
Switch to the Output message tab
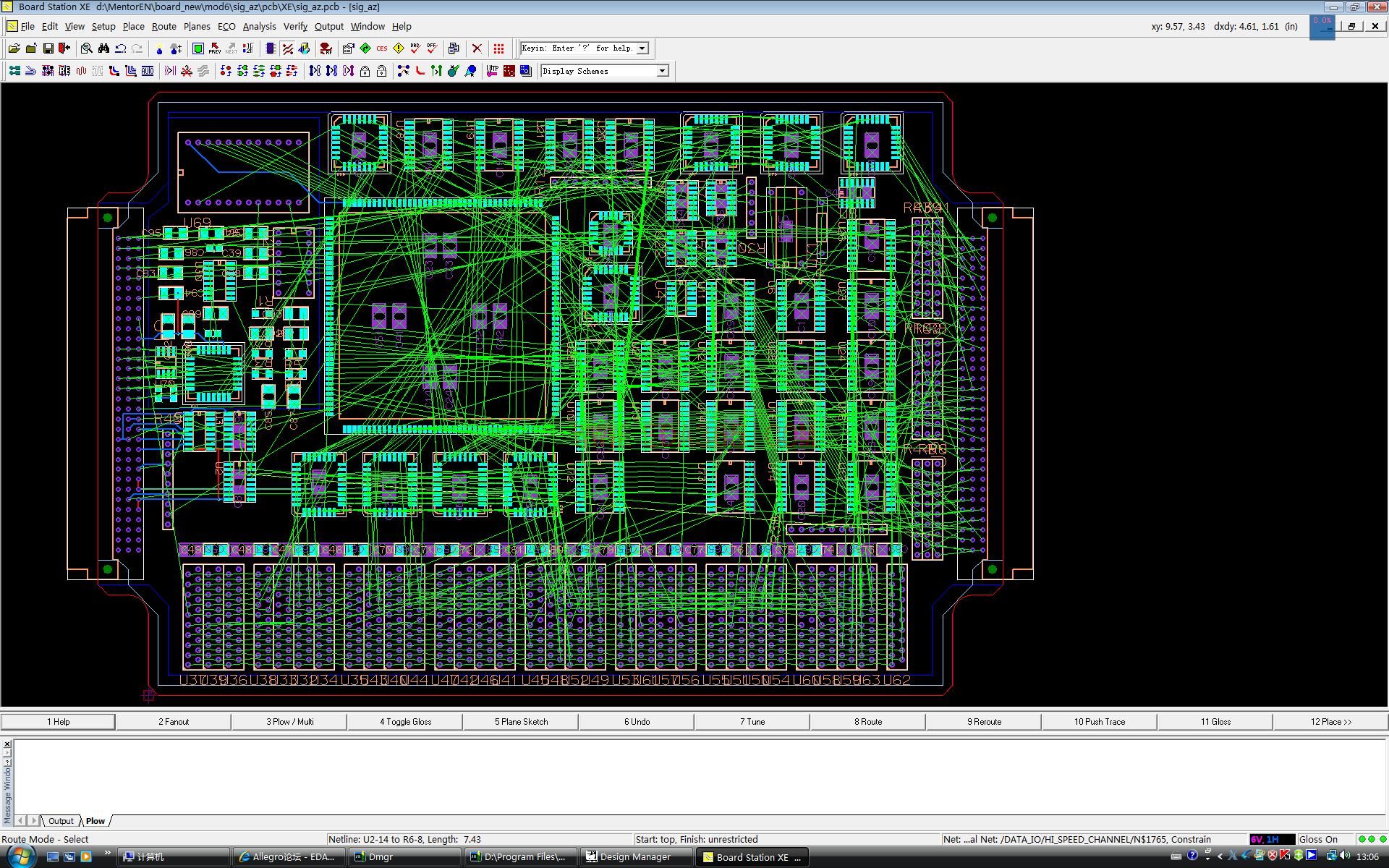(x=61, y=821)
